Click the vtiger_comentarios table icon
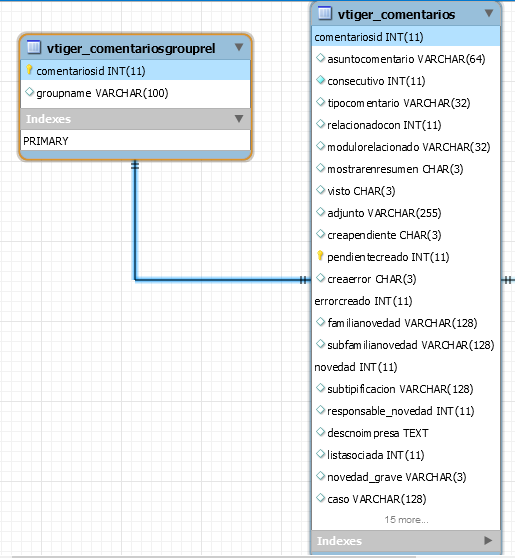Viewport: 515px width, 558px height. pyautogui.click(x=325, y=13)
